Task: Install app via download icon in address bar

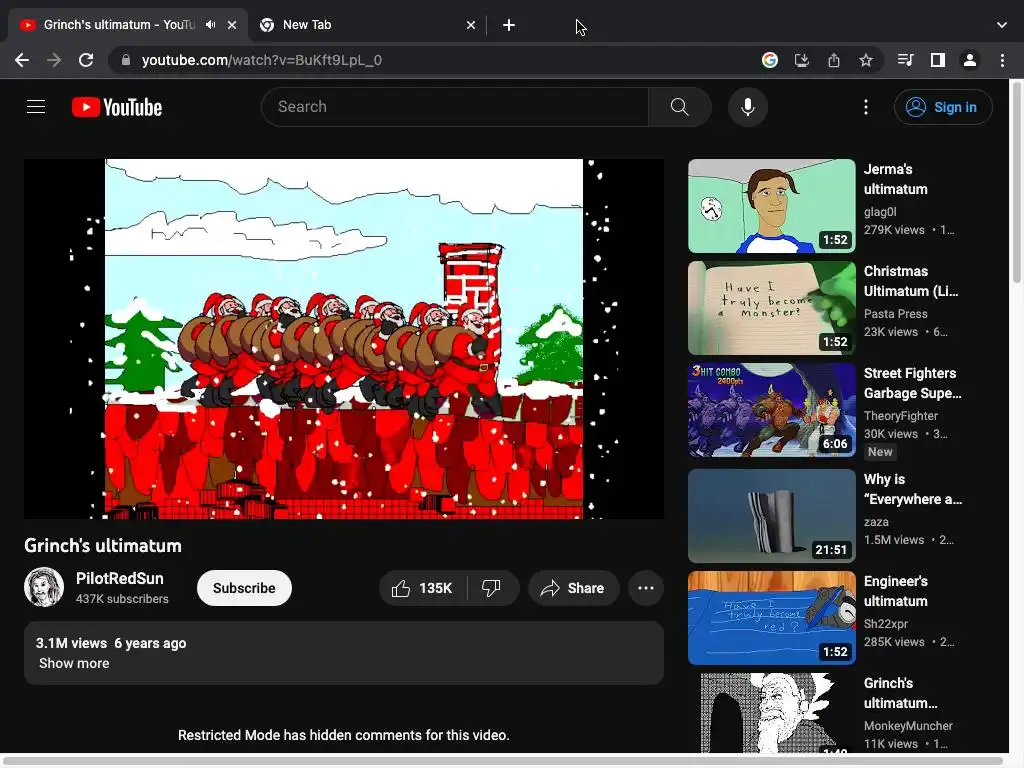Action: [x=802, y=60]
